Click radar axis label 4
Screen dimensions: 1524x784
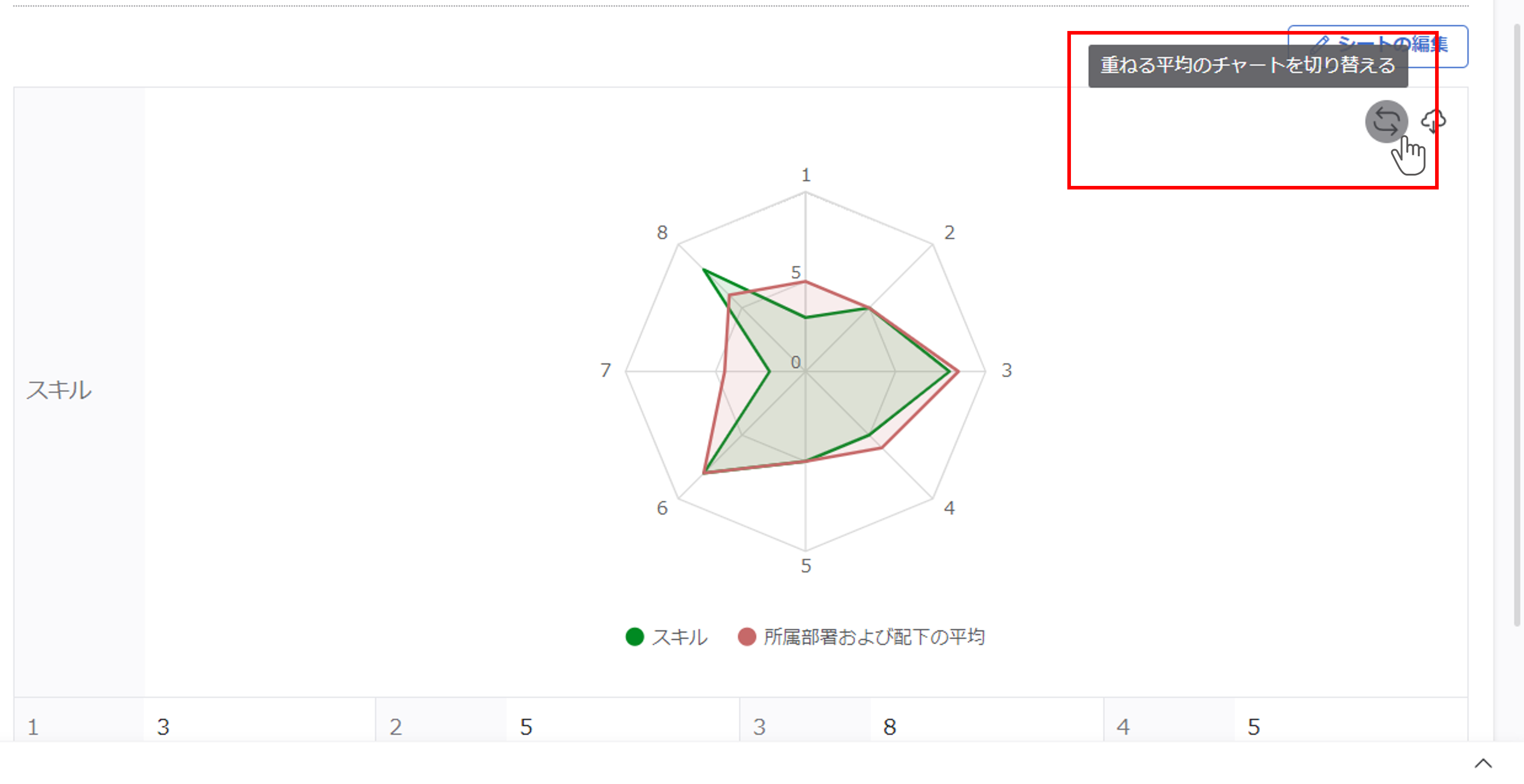[949, 508]
